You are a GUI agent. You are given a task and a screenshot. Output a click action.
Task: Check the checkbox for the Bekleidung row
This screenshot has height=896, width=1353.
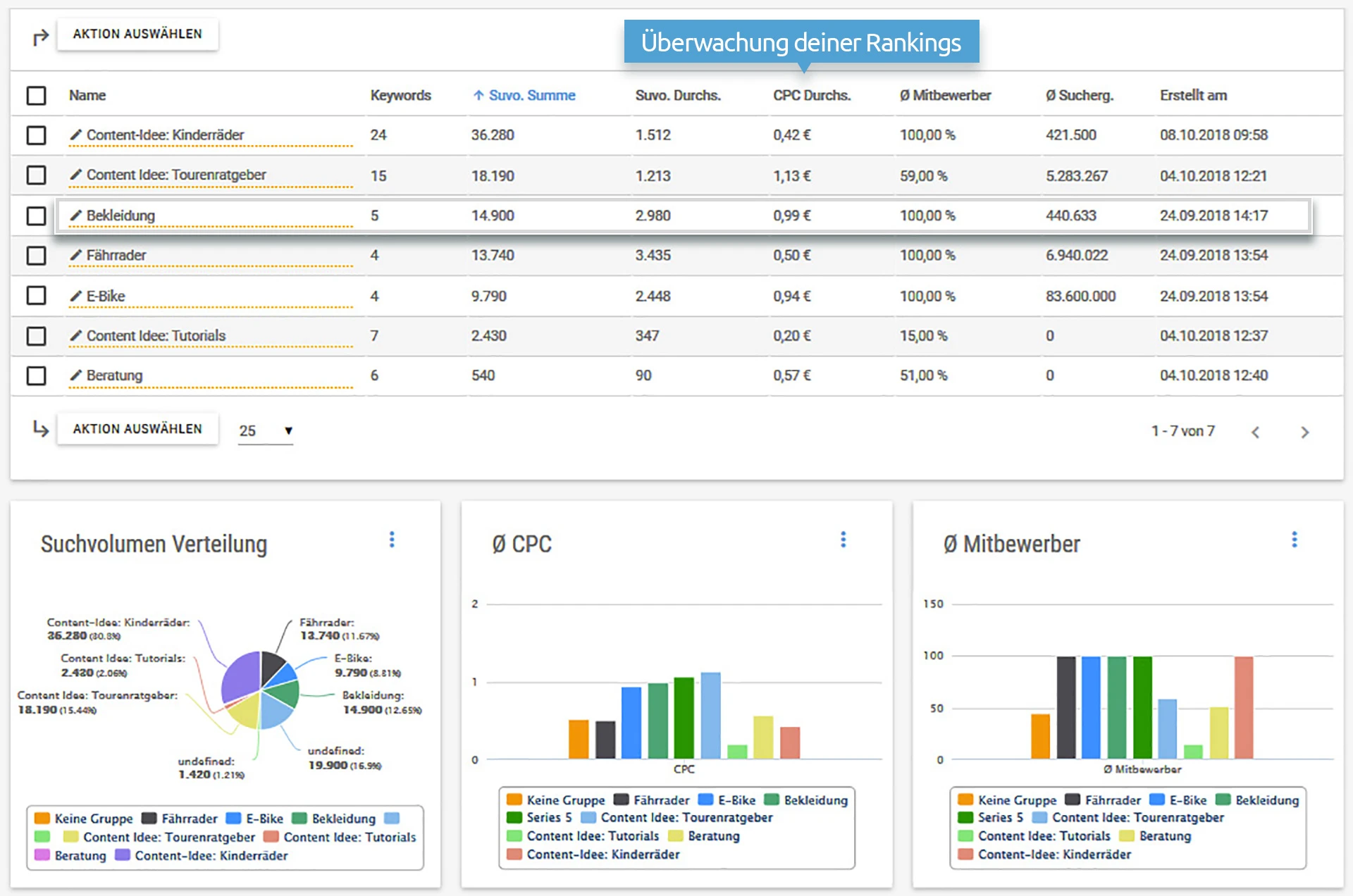pos(36,216)
